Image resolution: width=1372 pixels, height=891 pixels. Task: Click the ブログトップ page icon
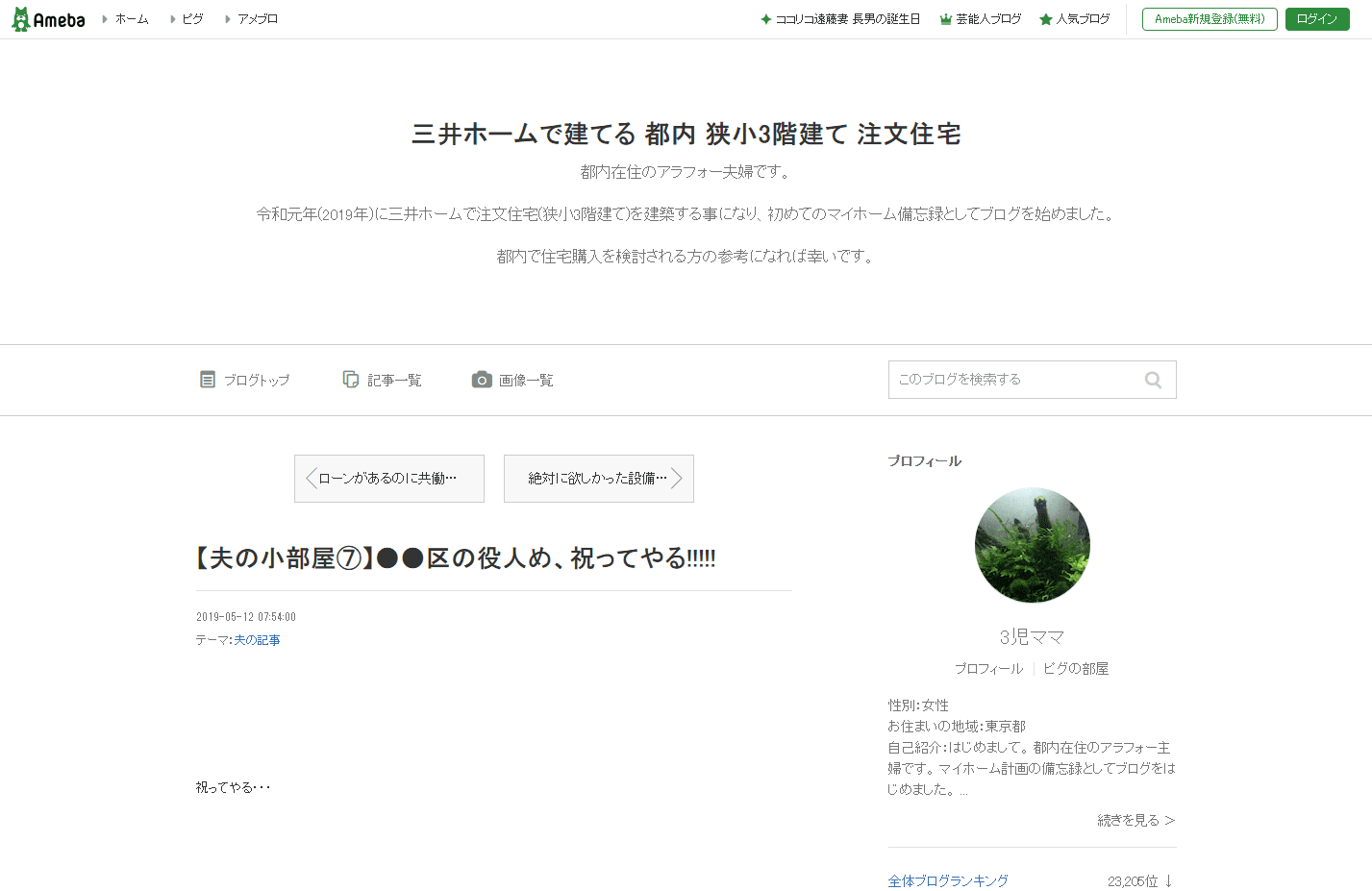(208, 380)
